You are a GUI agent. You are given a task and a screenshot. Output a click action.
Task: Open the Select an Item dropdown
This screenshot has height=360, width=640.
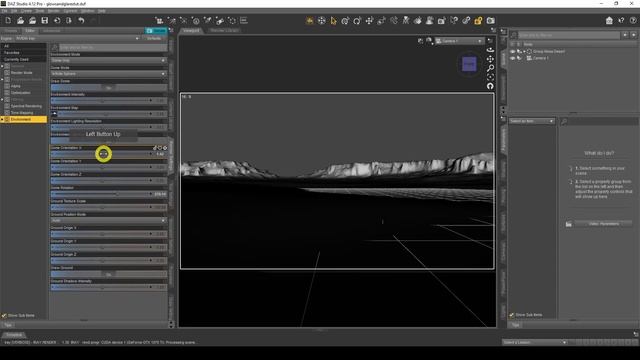(x=531, y=121)
